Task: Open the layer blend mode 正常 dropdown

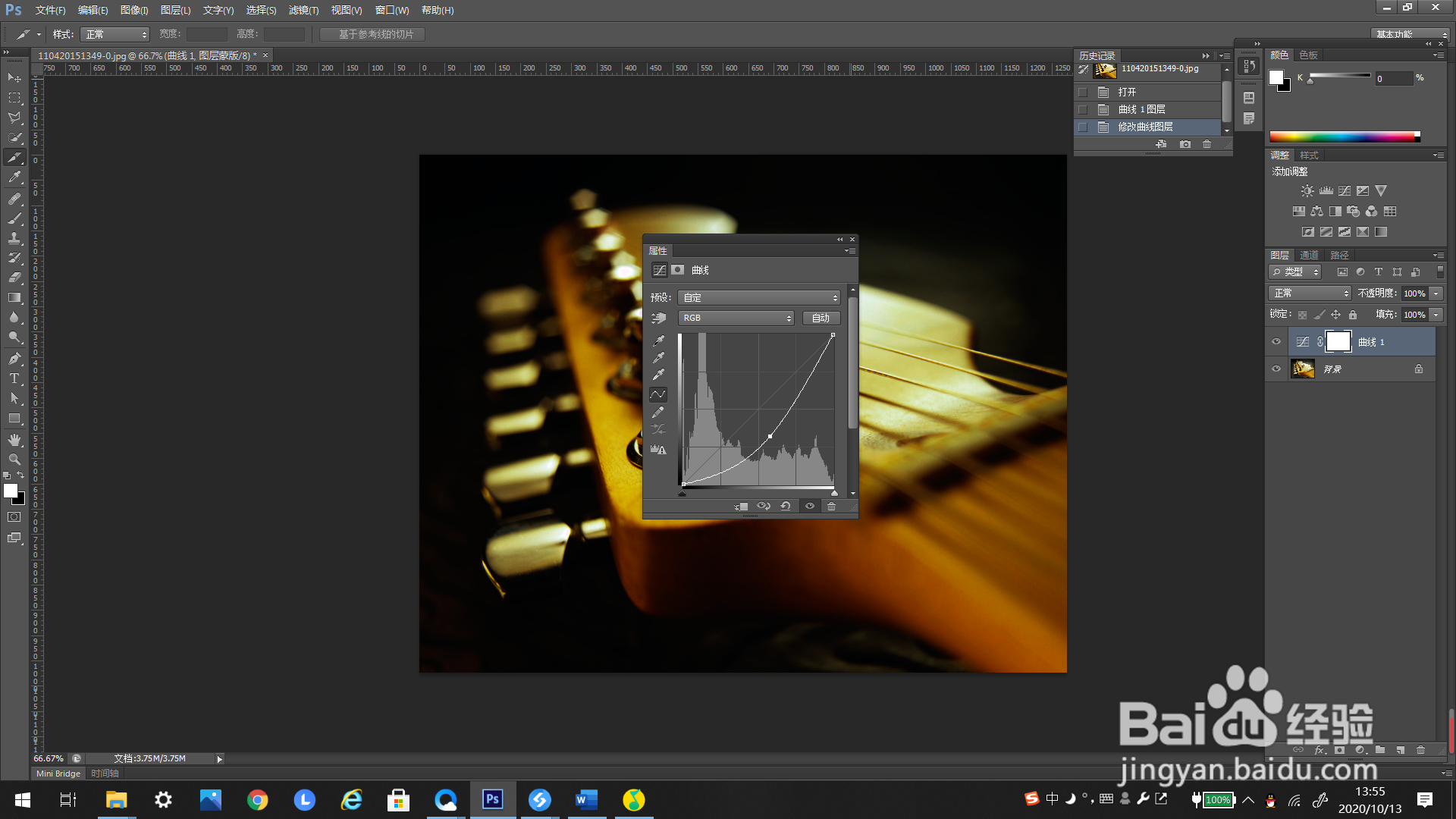Action: (x=1310, y=293)
